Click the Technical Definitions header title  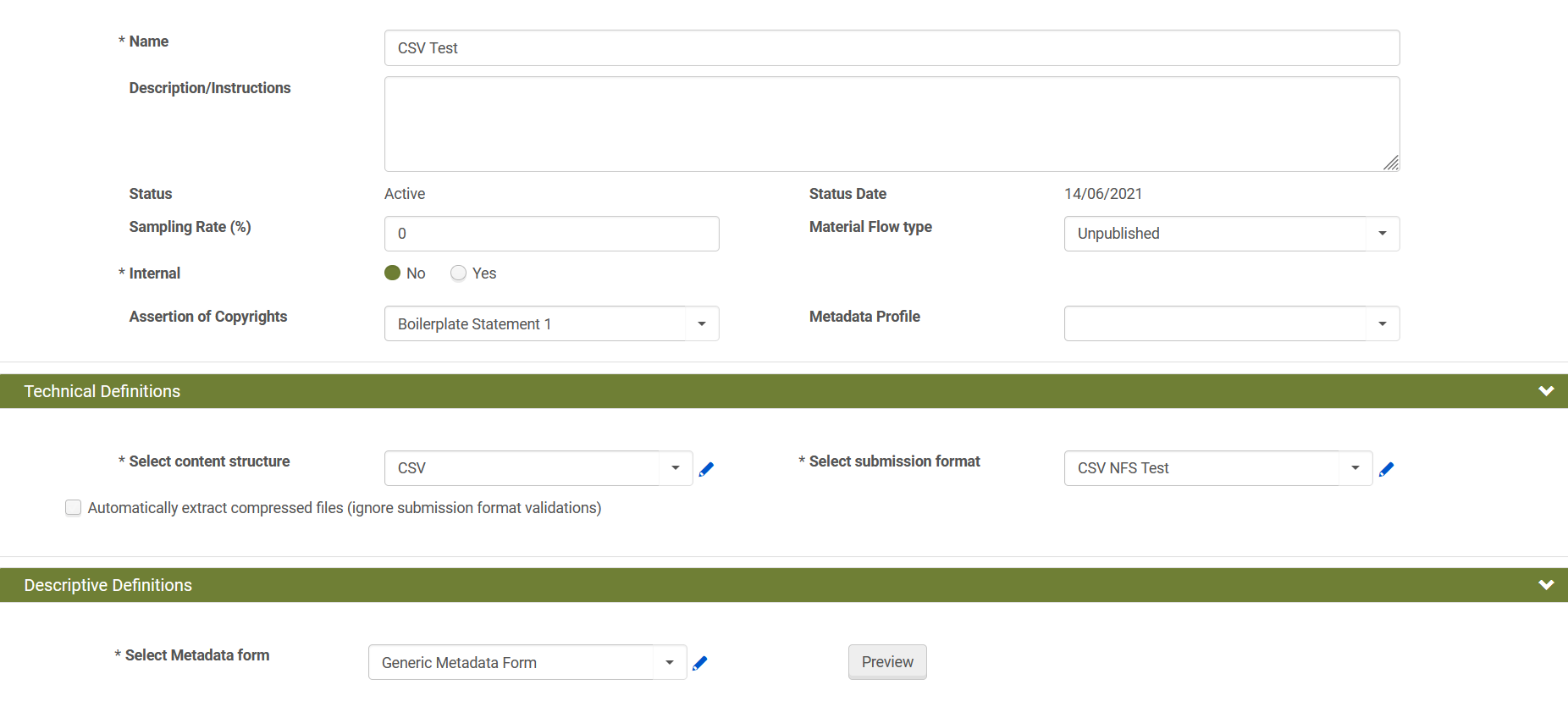click(x=102, y=391)
